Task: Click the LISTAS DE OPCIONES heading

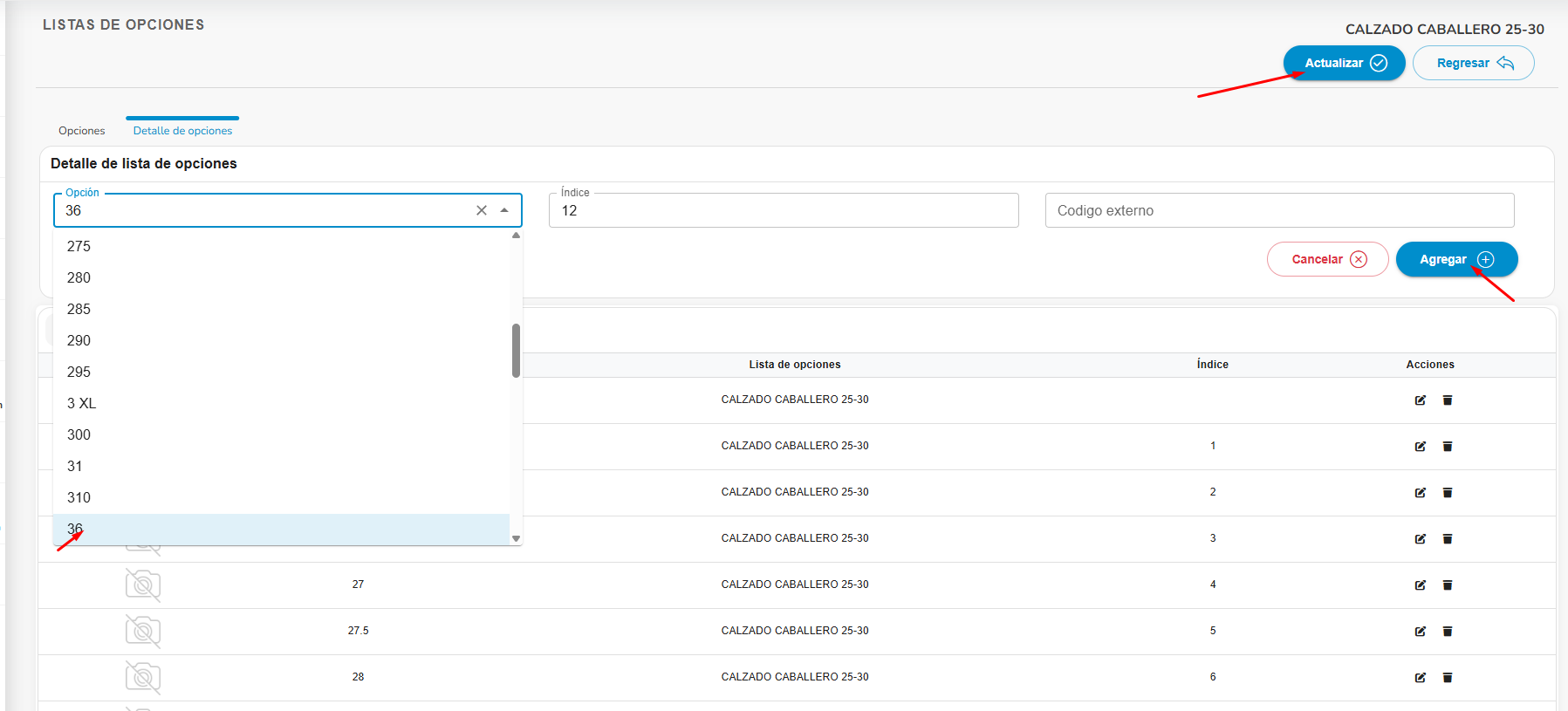Action: click(x=124, y=24)
